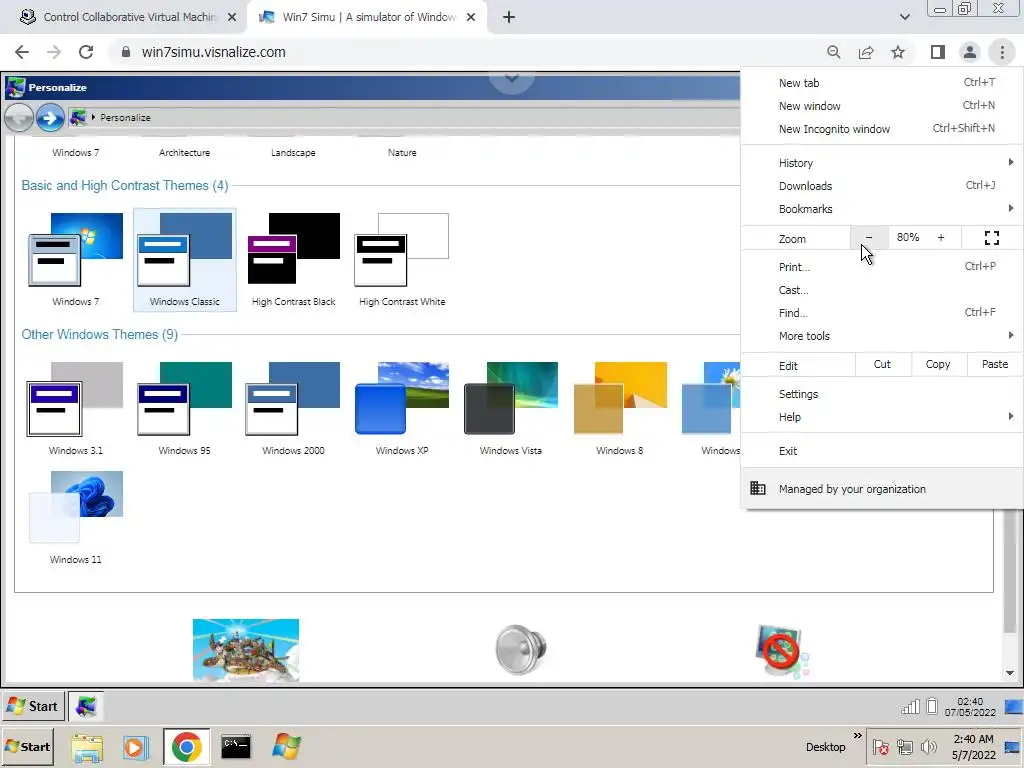Apply the Windows 8 theme

[x=620, y=398]
